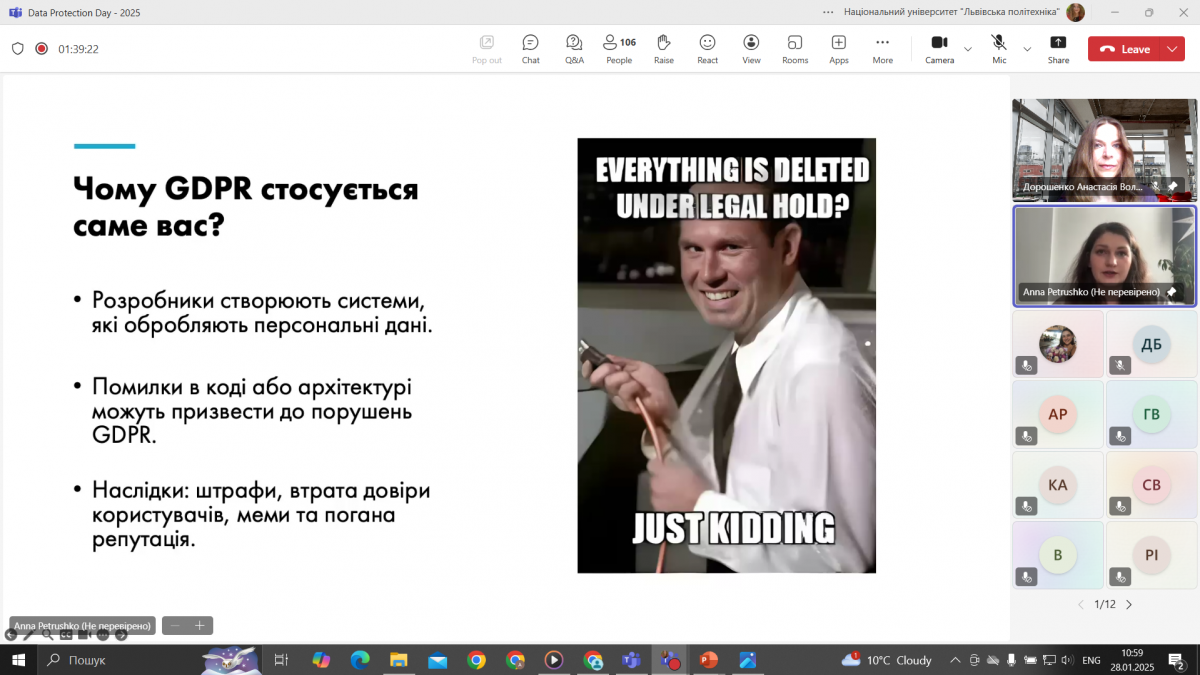Raise your hand in the meeting
The image size is (1200, 675).
point(663,48)
